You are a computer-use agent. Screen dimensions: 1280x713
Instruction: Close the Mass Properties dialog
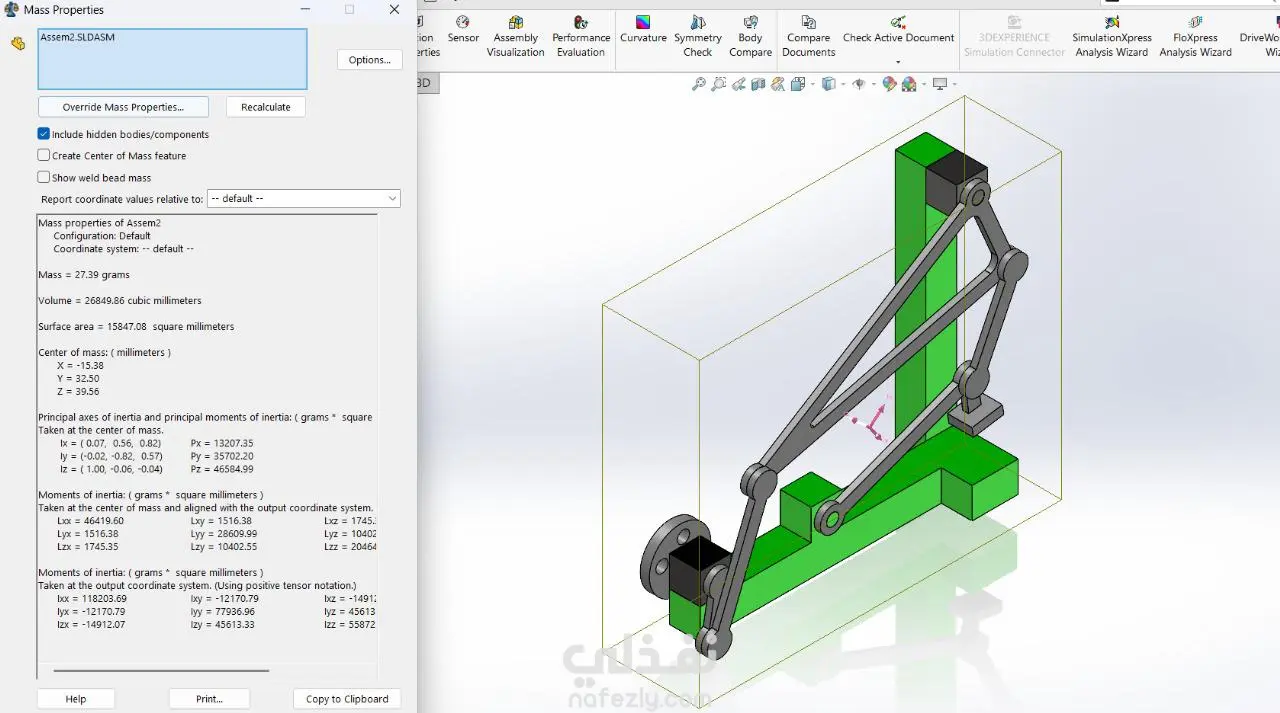[x=395, y=9]
